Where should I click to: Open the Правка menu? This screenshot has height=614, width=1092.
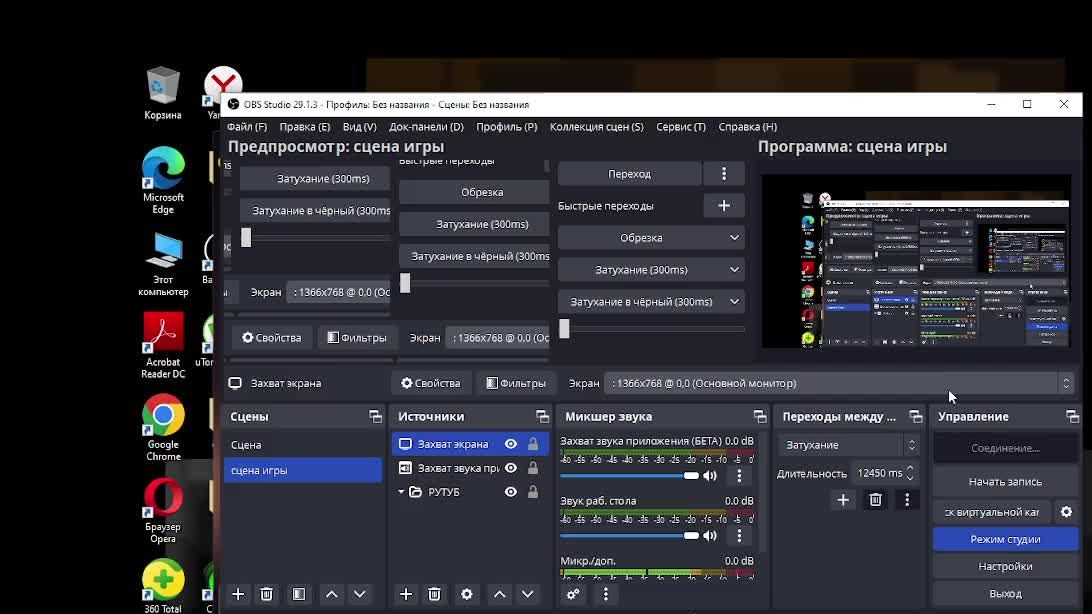[x=304, y=127]
